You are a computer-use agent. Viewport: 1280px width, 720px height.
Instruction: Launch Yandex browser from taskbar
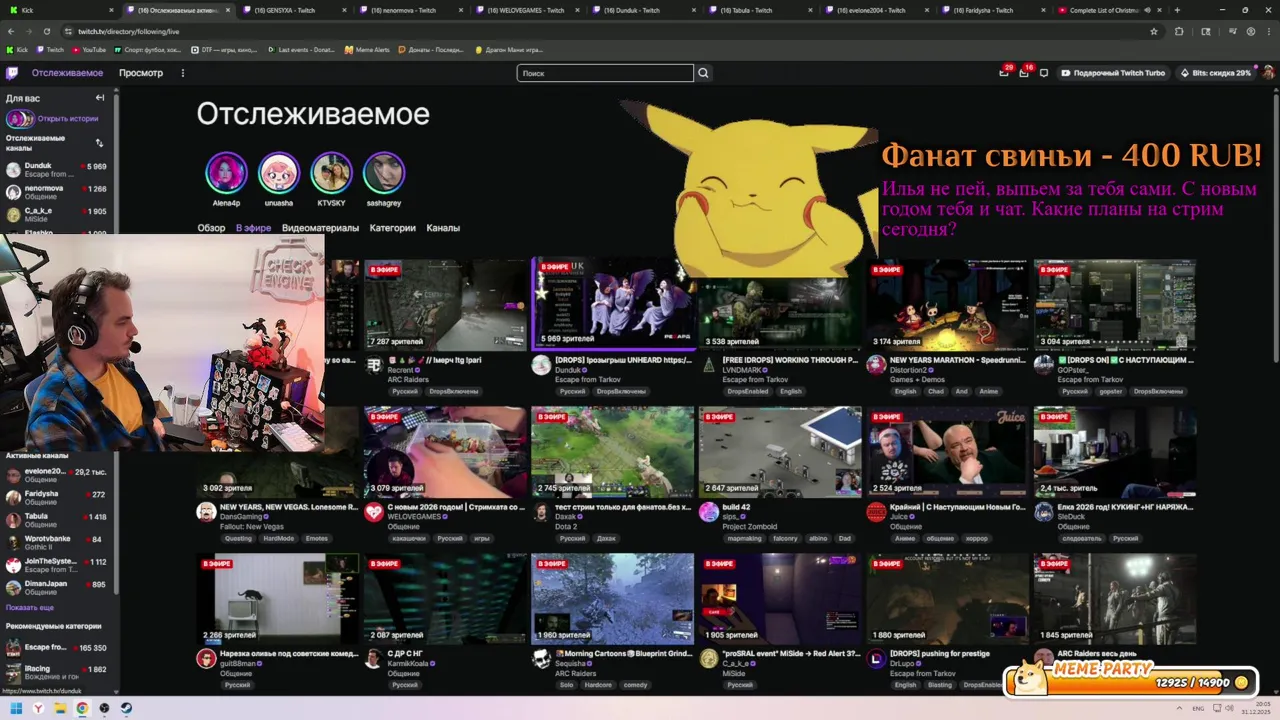point(38,708)
